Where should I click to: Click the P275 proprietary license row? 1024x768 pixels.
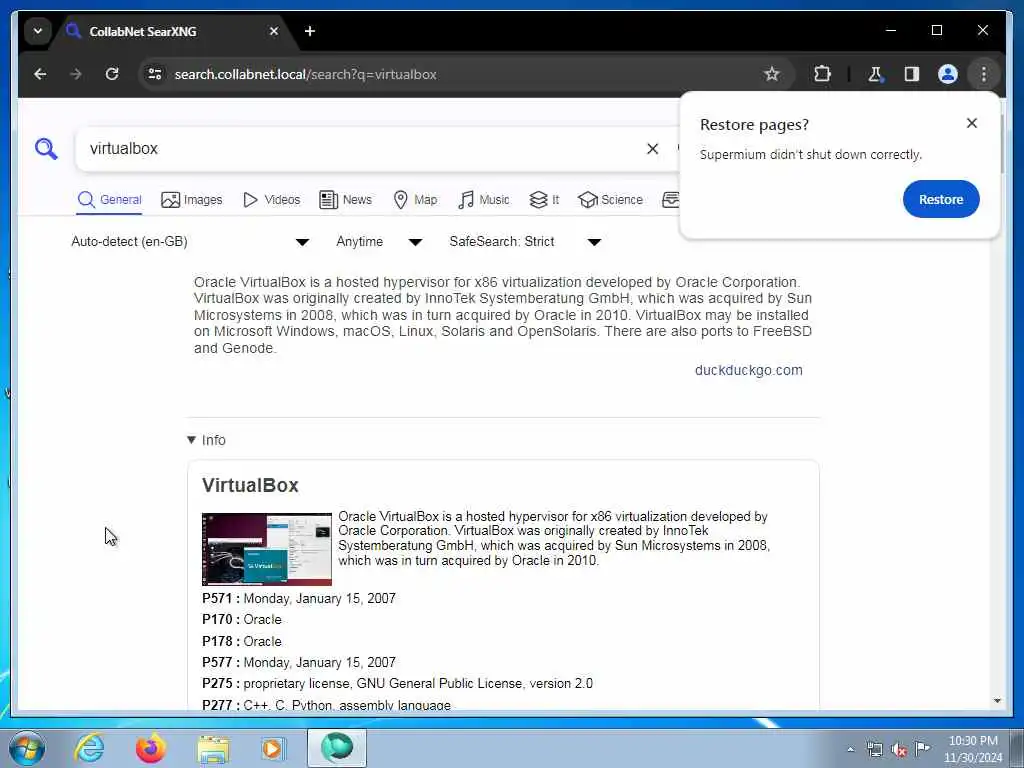tap(397, 684)
